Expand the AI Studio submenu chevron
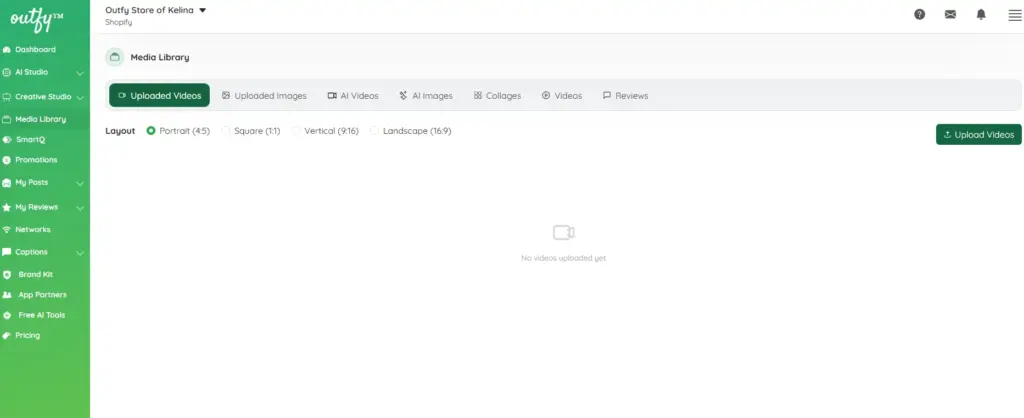This screenshot has height=418, width=1024. point(80,73)
